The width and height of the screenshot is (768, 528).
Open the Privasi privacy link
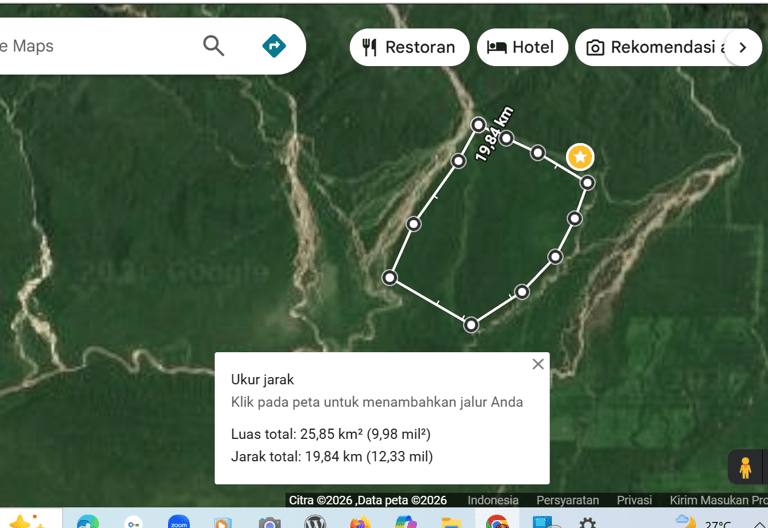pyautogui.click(x=634, y=500)
